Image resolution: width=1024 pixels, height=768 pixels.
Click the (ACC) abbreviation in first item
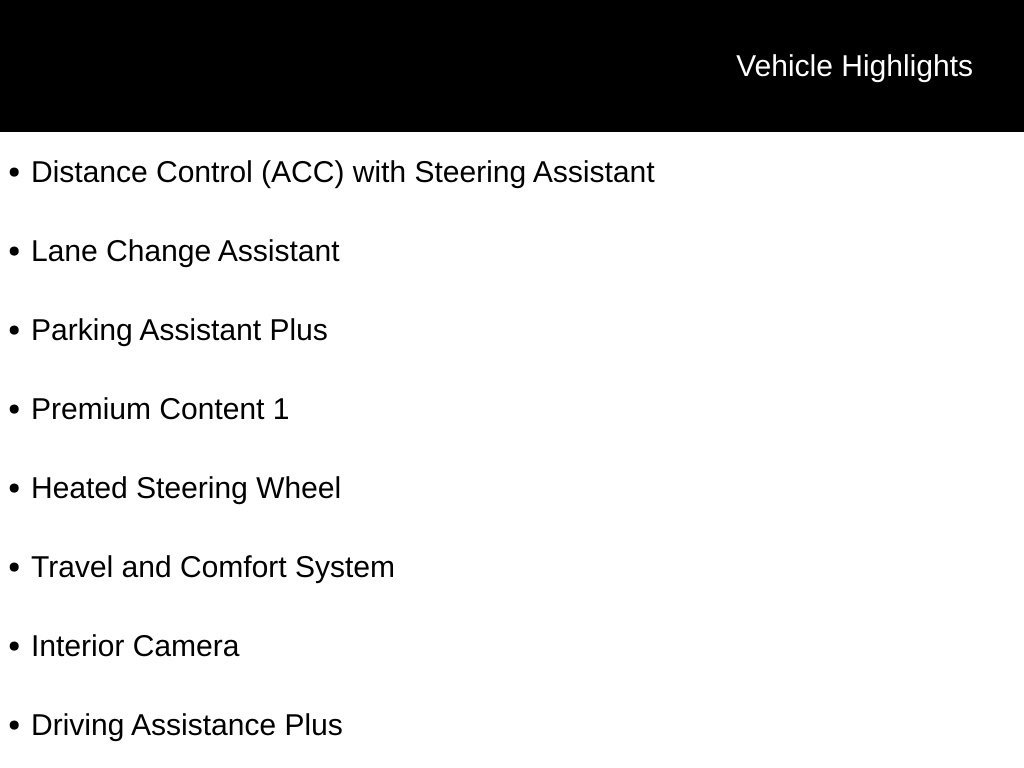pos(302,173)
